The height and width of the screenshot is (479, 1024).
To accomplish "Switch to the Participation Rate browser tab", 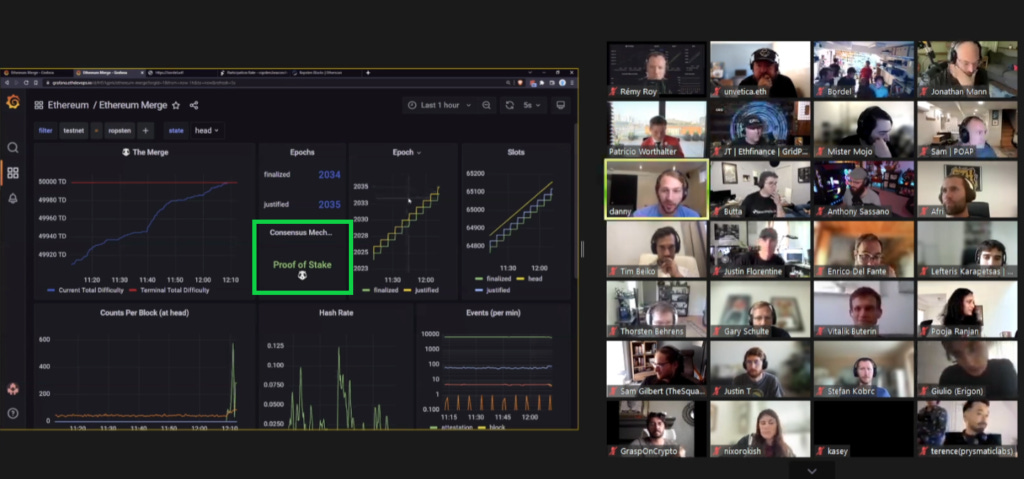I will 253,73.
